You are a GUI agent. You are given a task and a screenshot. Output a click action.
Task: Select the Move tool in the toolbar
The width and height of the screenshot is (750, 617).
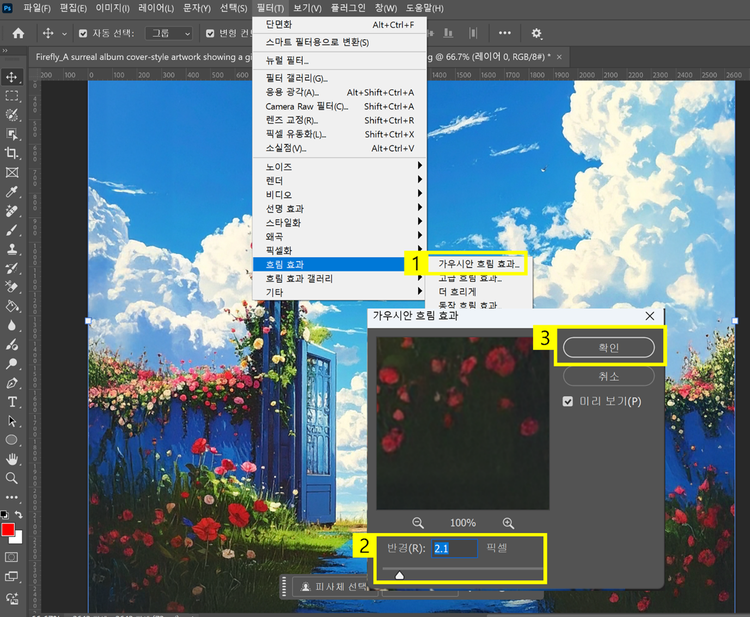coord(11,77)
